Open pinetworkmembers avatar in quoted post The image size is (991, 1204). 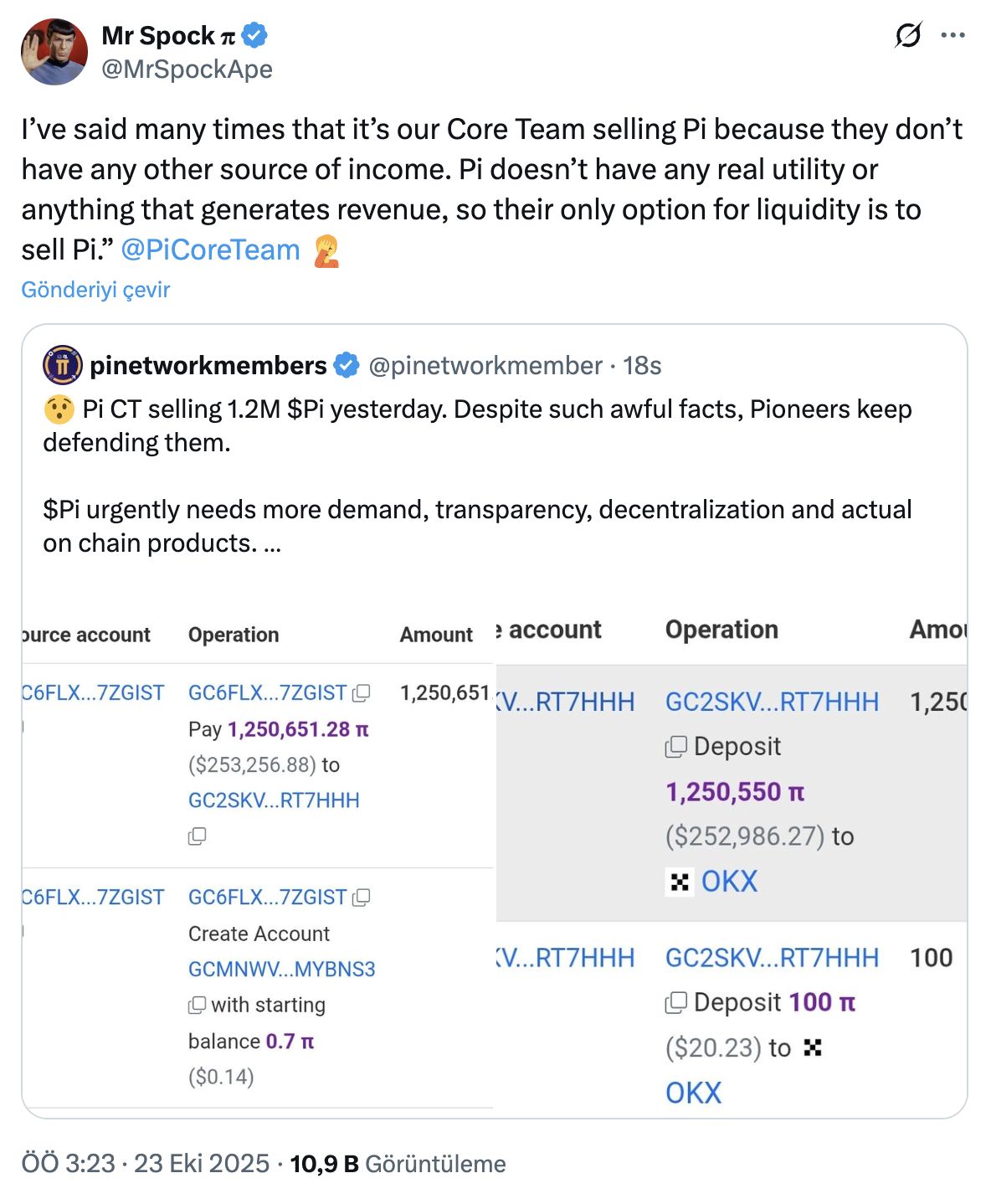(x=62, y=365)
